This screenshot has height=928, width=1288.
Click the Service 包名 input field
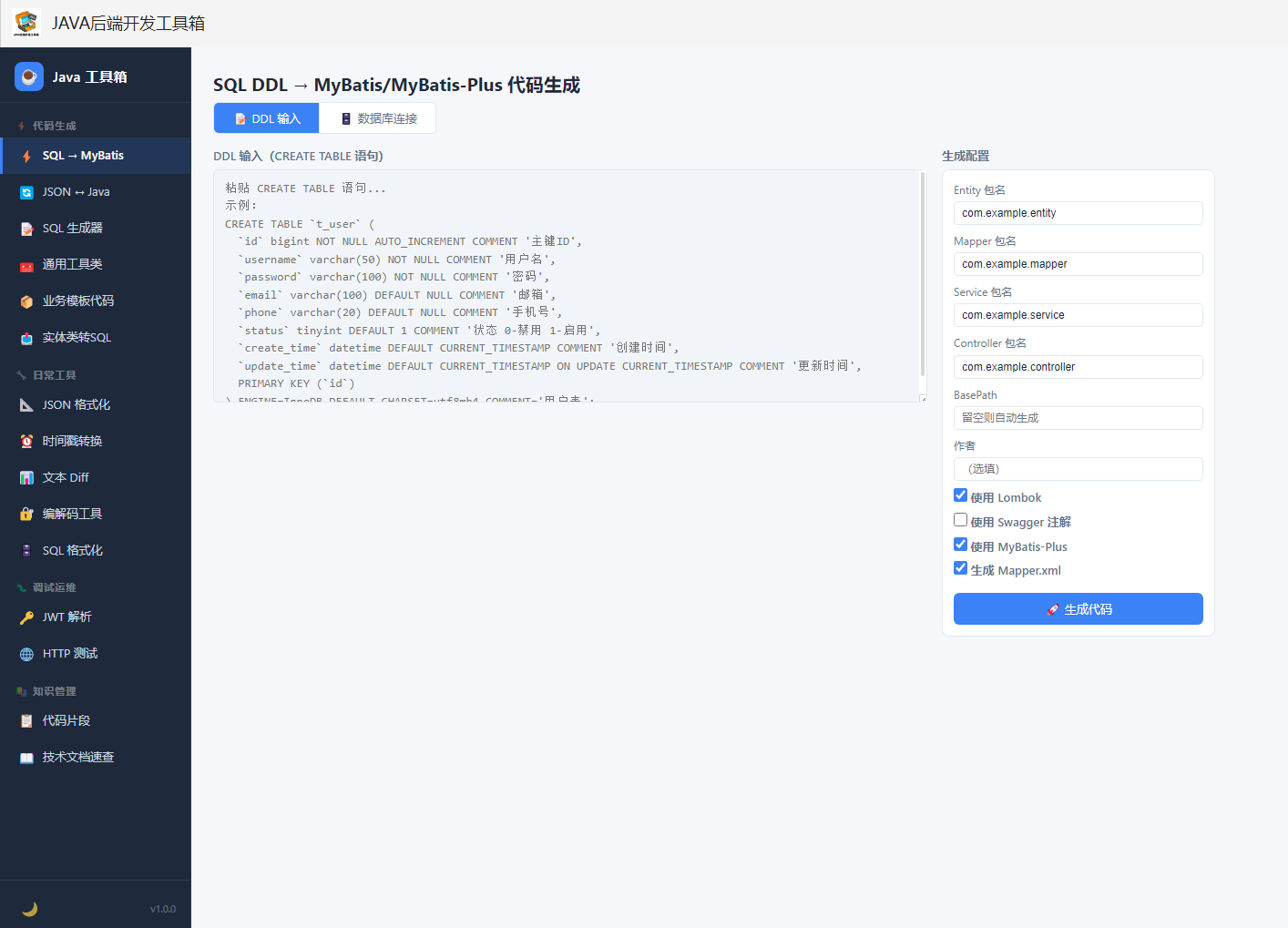(x=1078, y=315)
